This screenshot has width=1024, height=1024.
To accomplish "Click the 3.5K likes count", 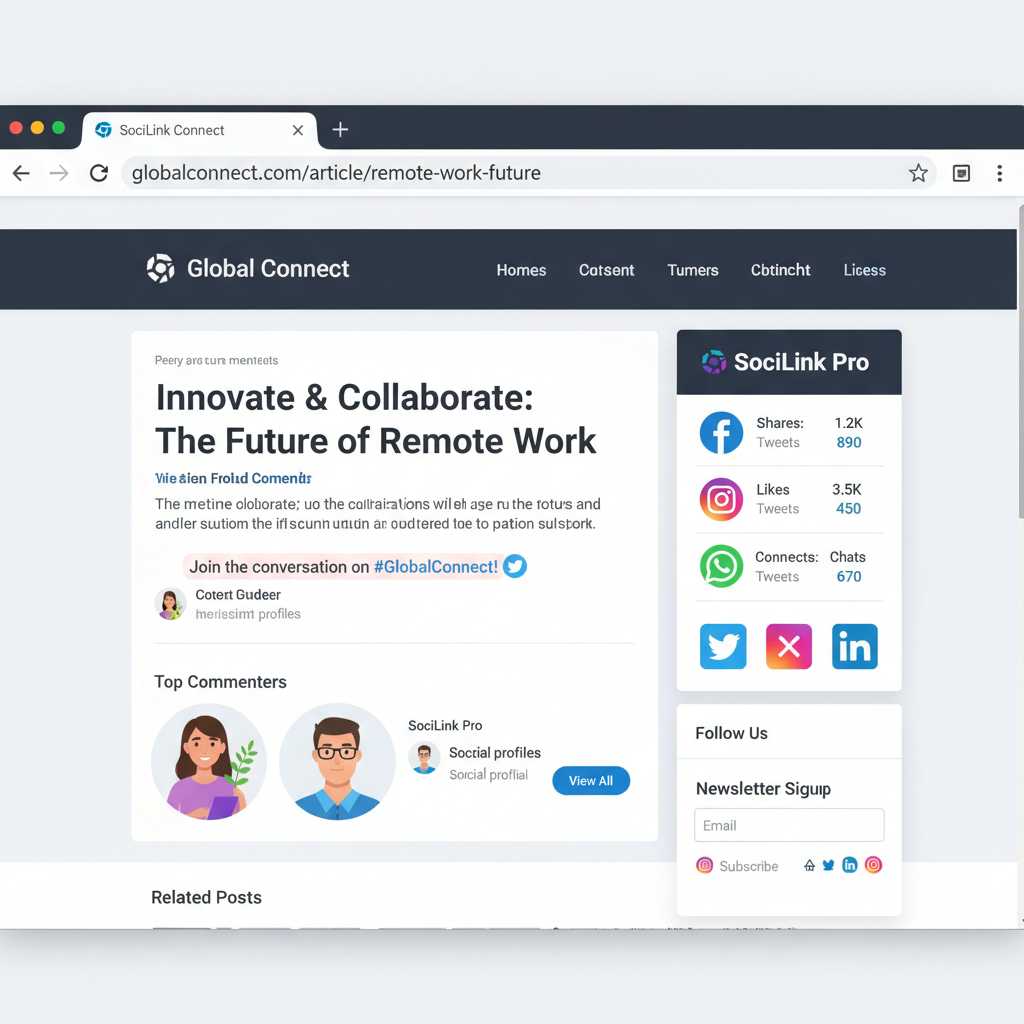I will [x=846, y=489].
